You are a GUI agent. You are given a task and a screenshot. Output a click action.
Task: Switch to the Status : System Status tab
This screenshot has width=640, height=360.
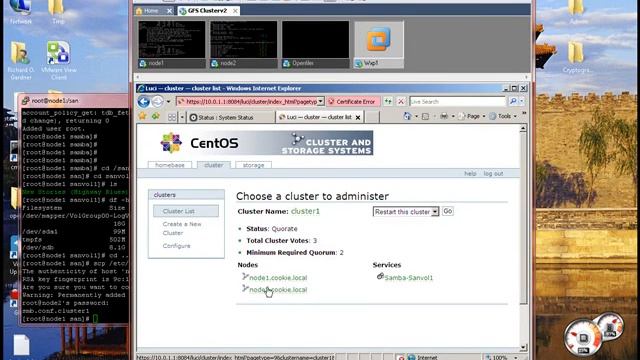coord(231,118)
